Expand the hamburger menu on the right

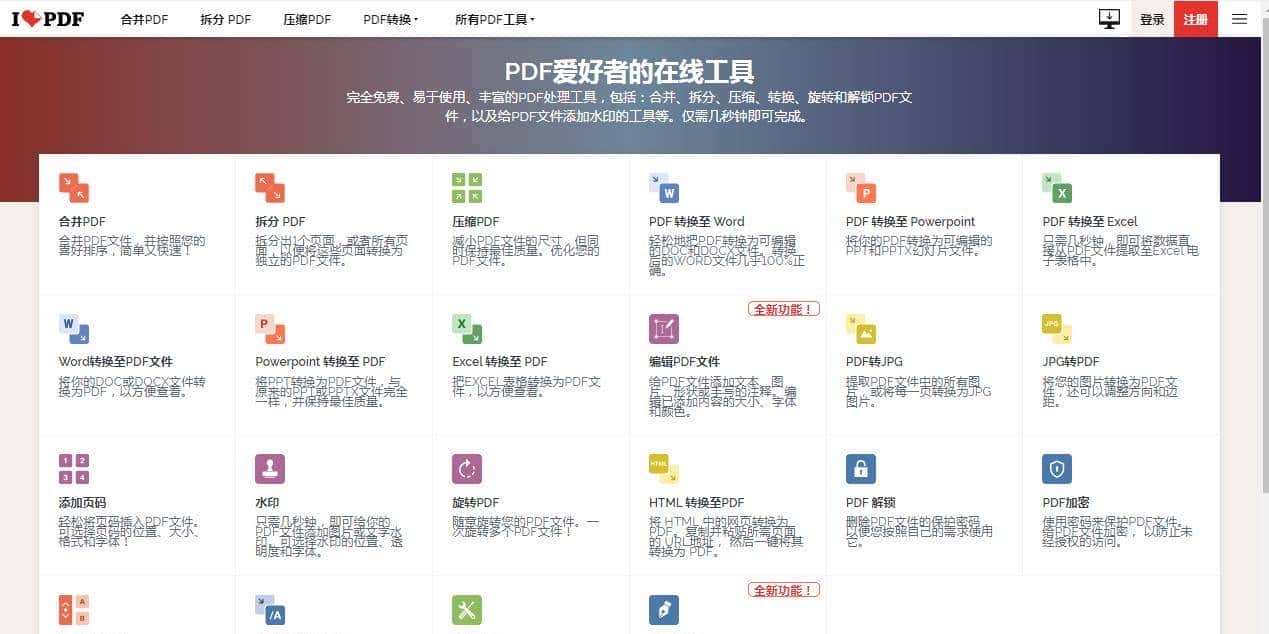(1239, 18)
